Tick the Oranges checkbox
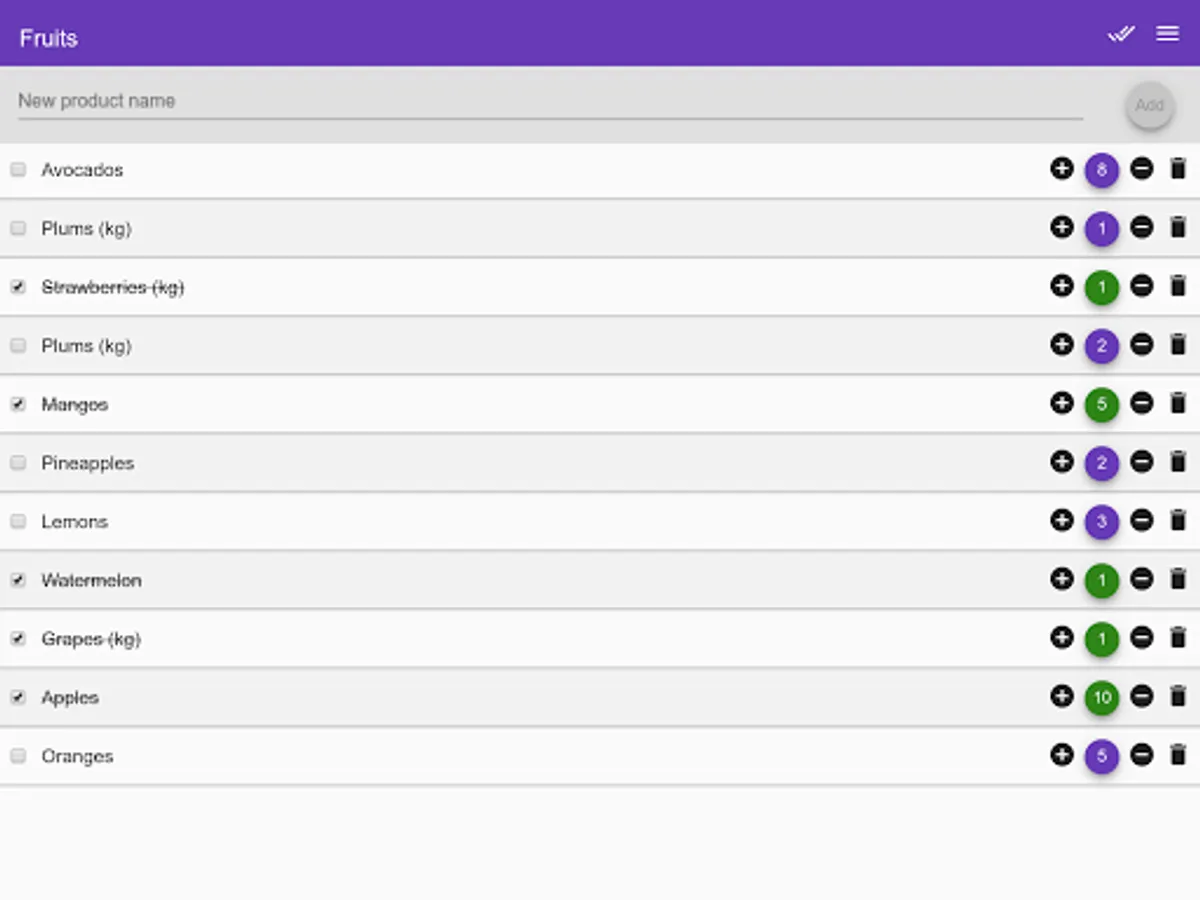The height and width of the screenshot is (900, 1200). 18,756
